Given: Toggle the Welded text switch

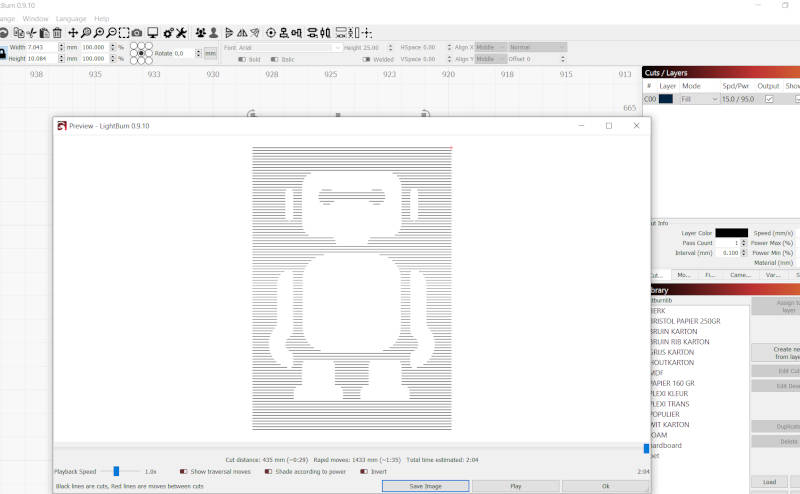Looking at the screenshot, I should [x=366, y=59].
